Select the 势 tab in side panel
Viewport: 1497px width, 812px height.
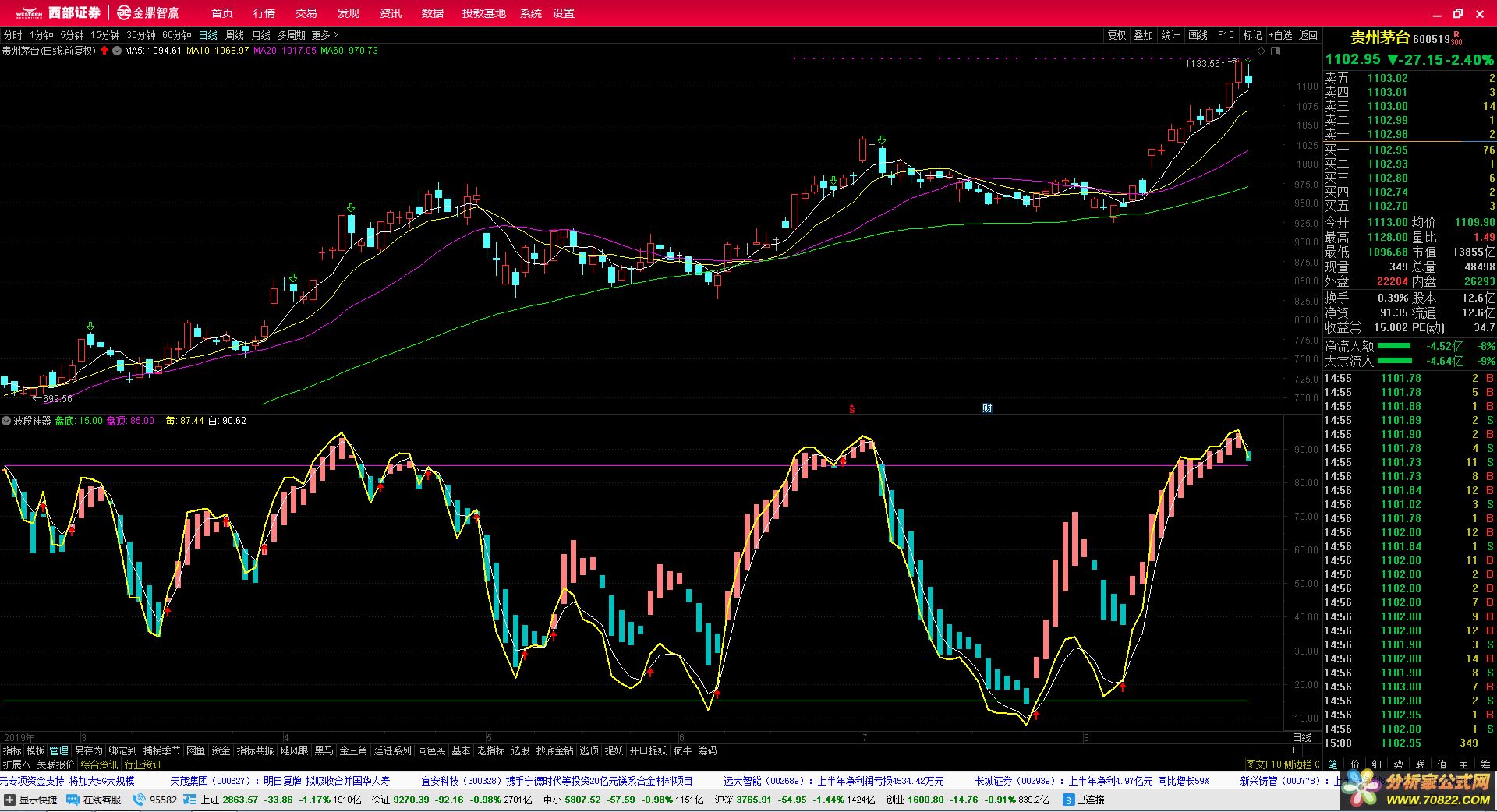[1399, 764]
